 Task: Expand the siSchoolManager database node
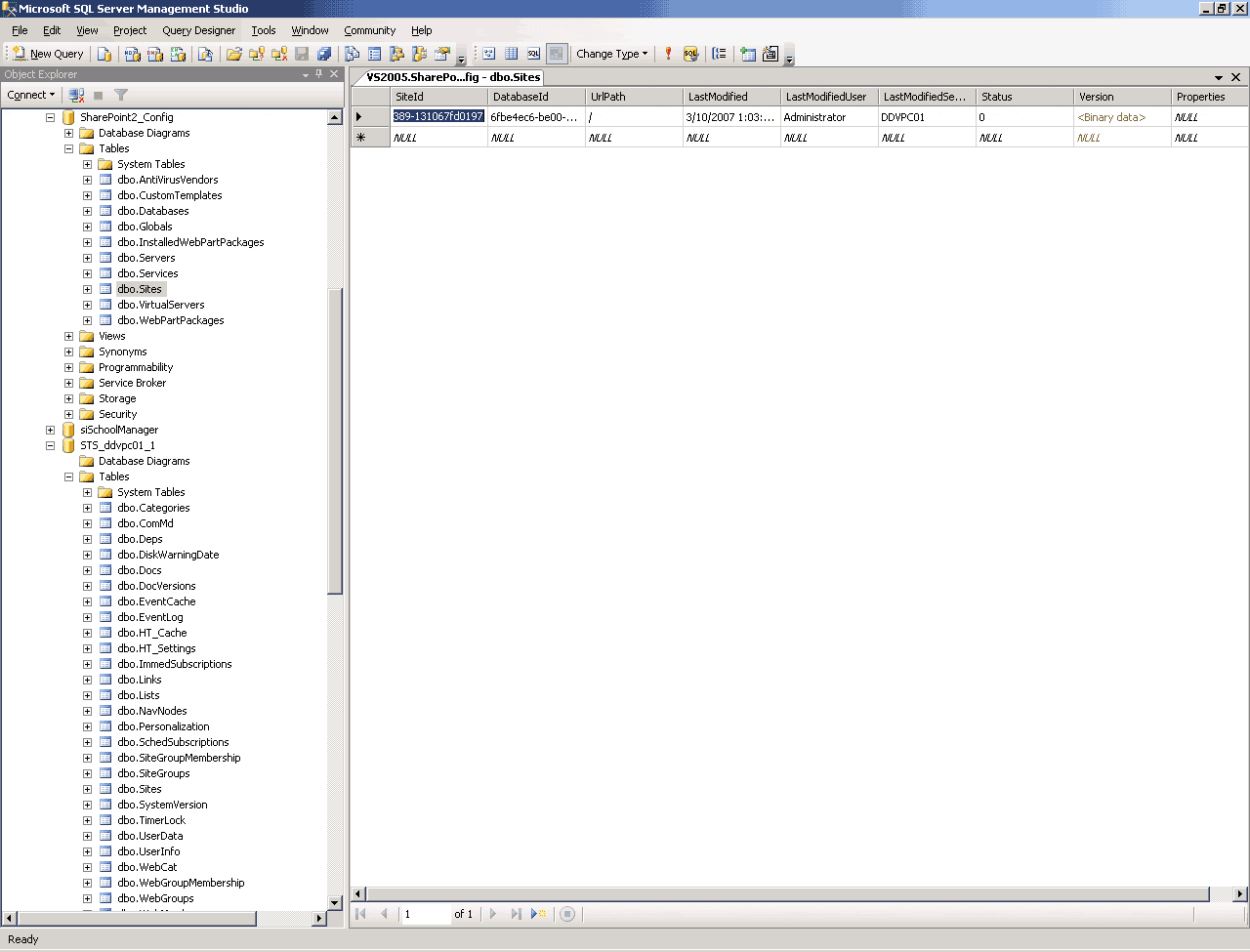pyautogui.click(x=50, y=430)
